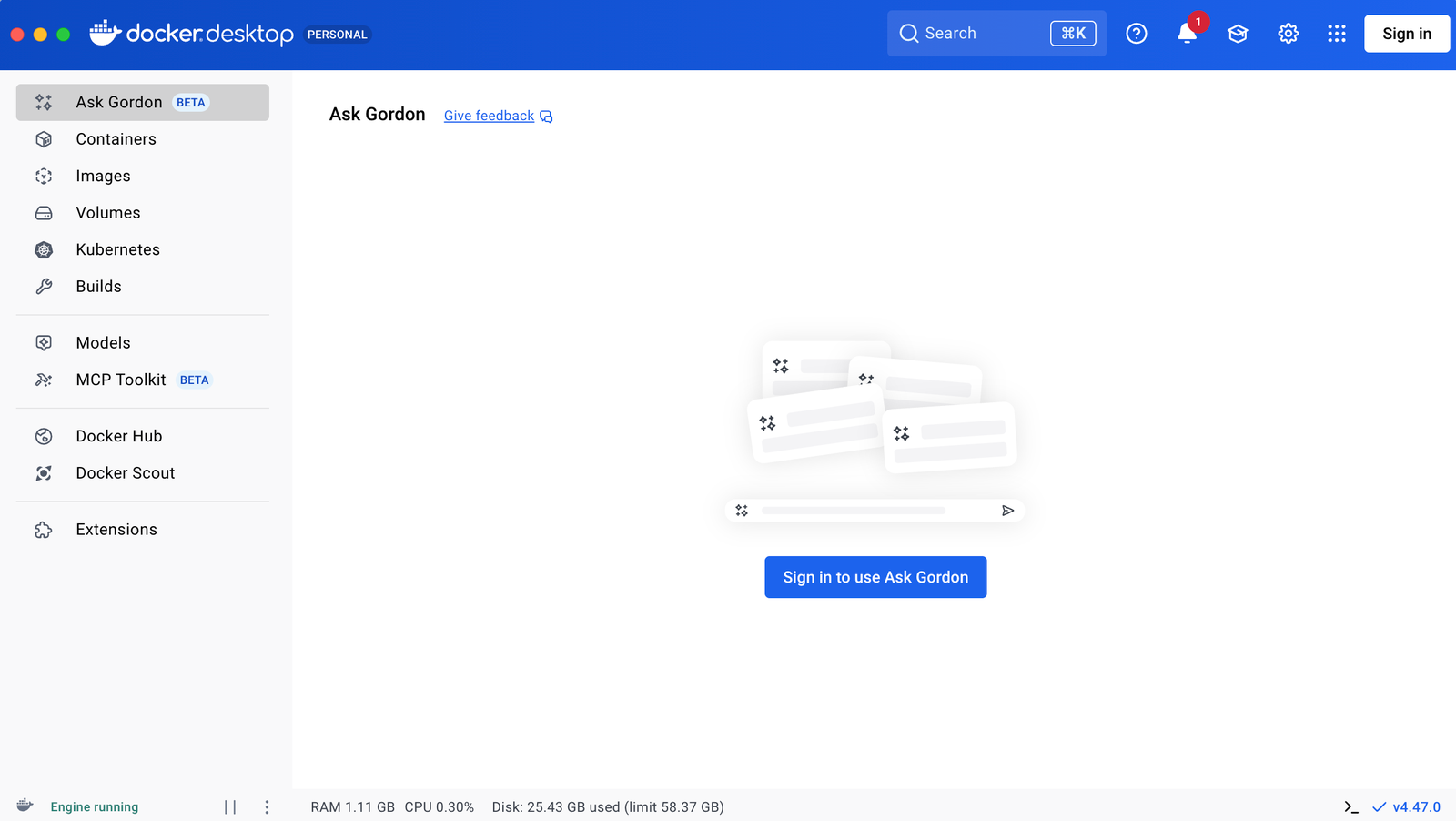Open Docker Desktop settings gear
Image resolution: width=1456 pixels, height=821 pixels.
coord(1288,33)
